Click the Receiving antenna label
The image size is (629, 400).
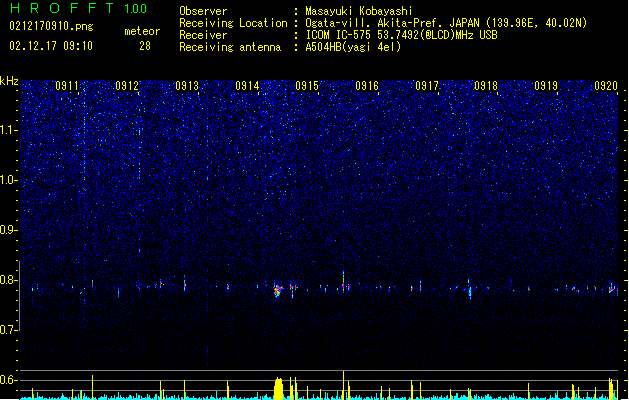click(x=230, y=47)
